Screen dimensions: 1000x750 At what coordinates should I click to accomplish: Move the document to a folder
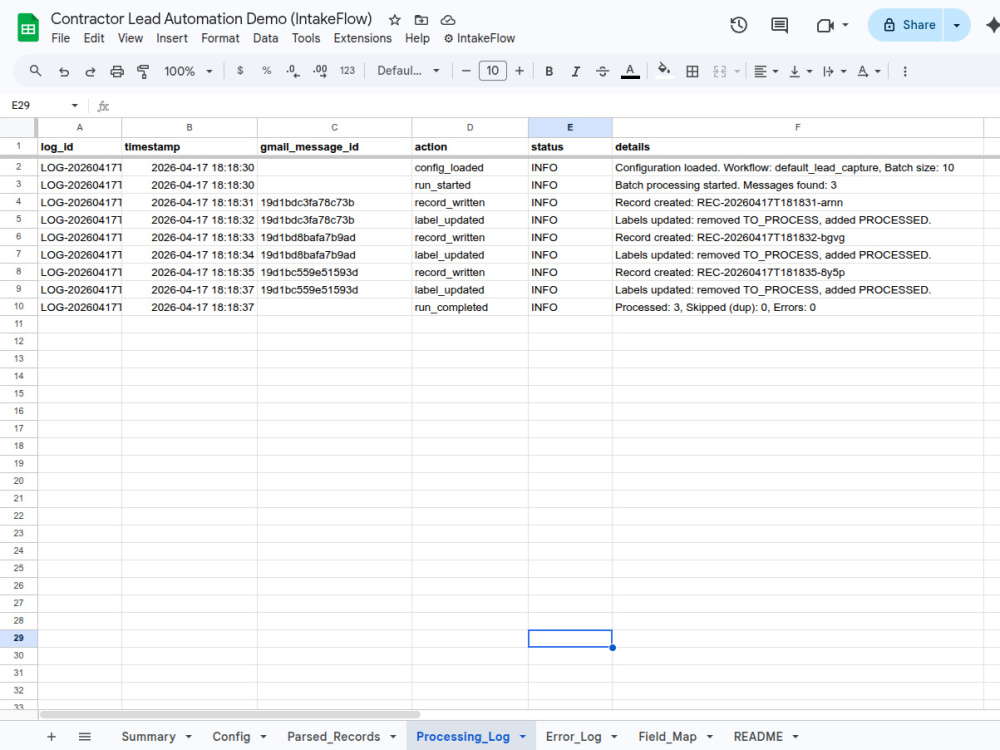[421, 20]
